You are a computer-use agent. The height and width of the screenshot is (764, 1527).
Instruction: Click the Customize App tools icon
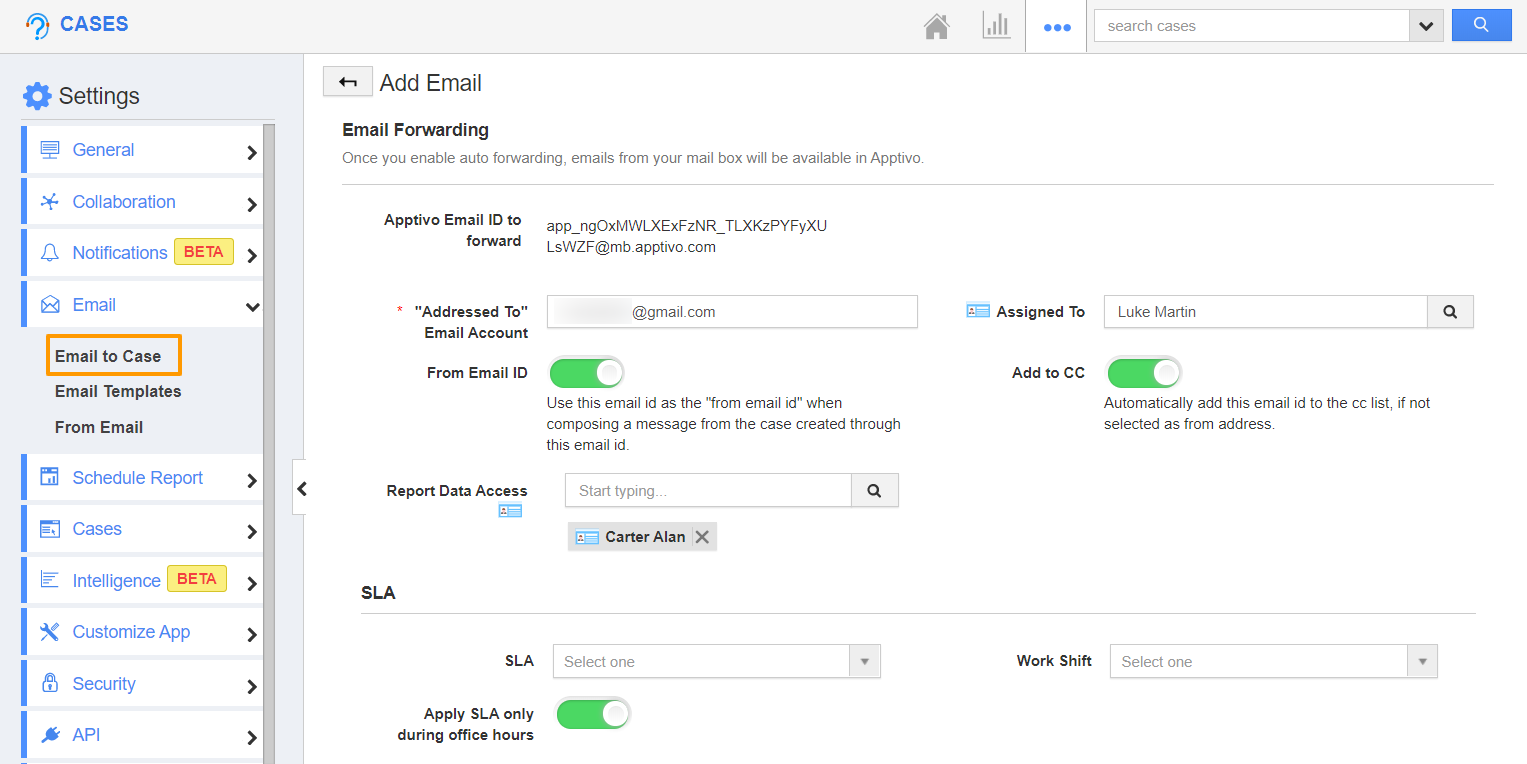coord(50,632)
